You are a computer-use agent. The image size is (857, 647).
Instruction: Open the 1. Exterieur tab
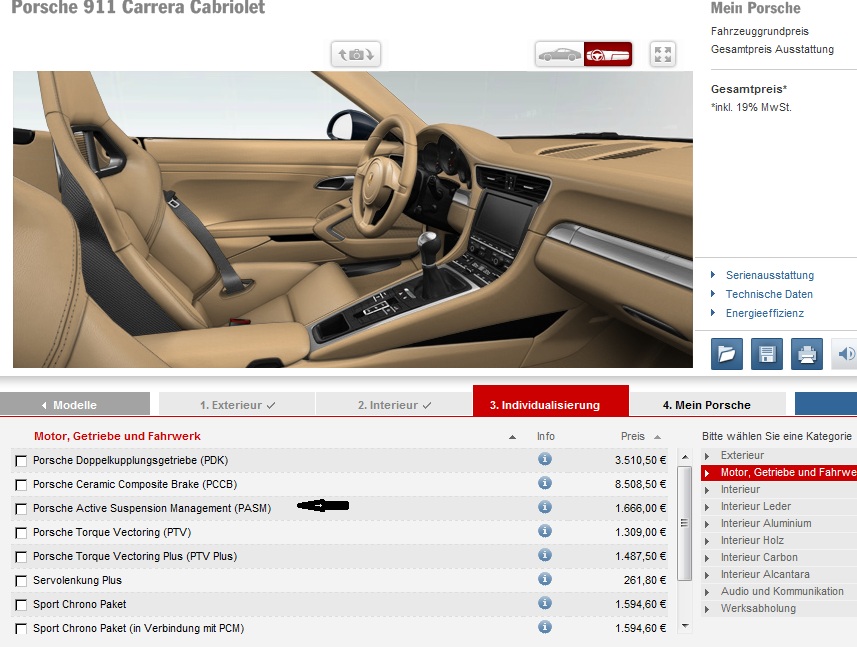click(x=237, y=405)
